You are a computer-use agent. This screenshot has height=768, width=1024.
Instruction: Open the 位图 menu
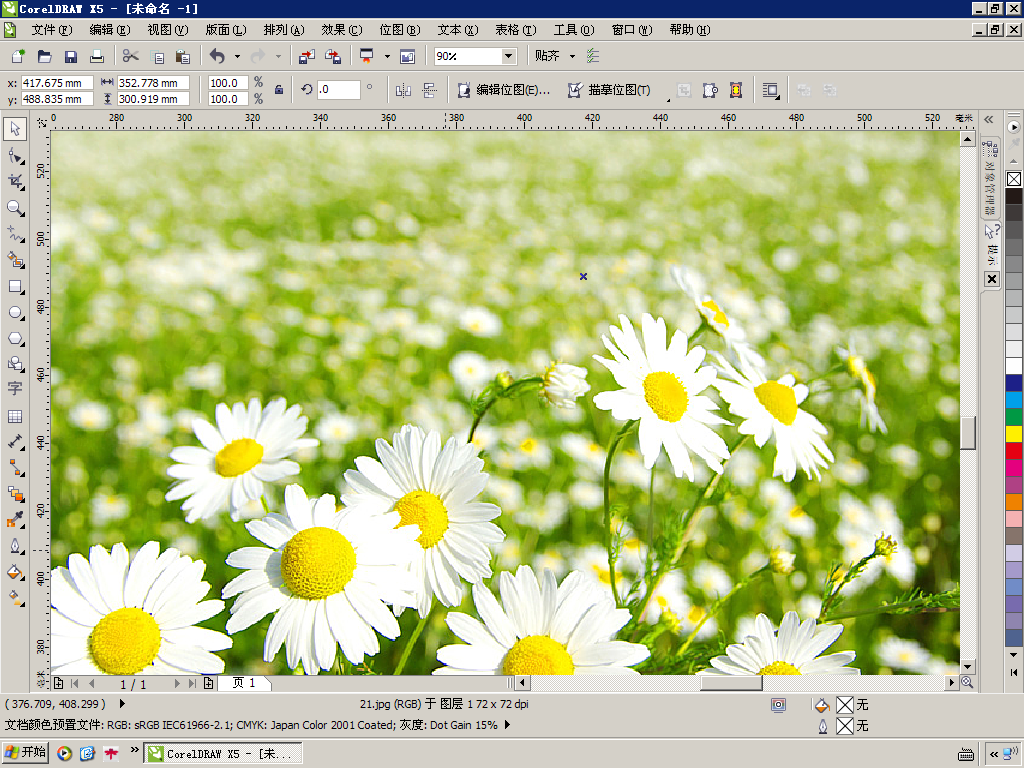point(399,30)
